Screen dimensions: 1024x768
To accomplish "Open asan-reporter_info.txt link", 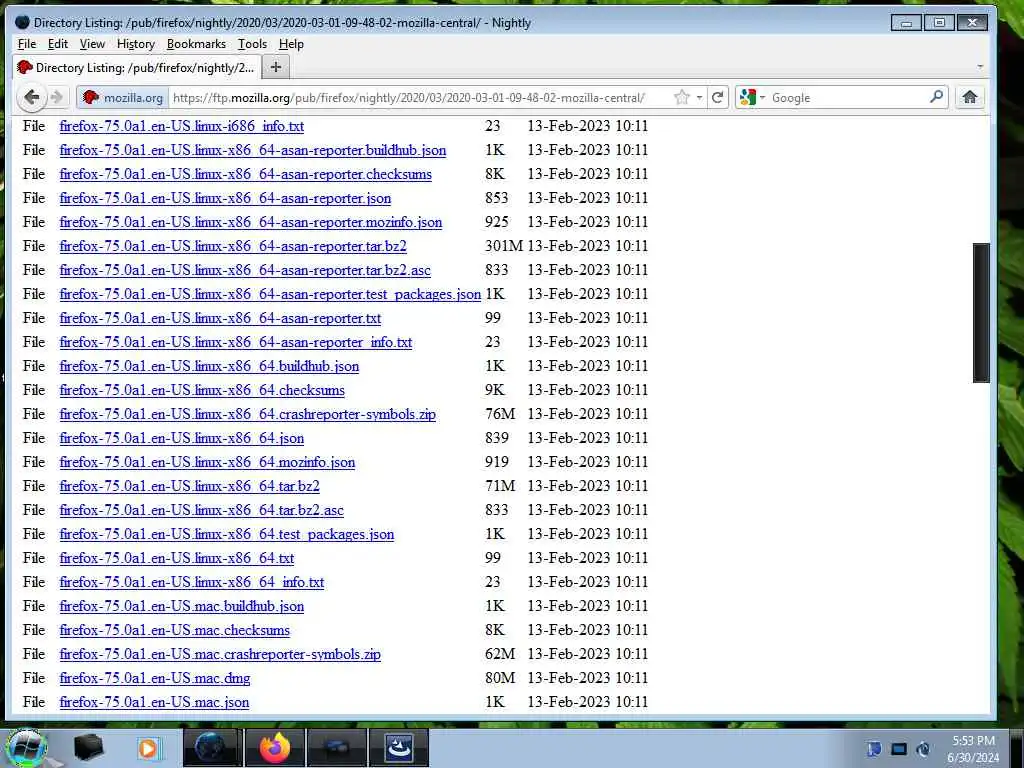I will click(x=236, y=342).
